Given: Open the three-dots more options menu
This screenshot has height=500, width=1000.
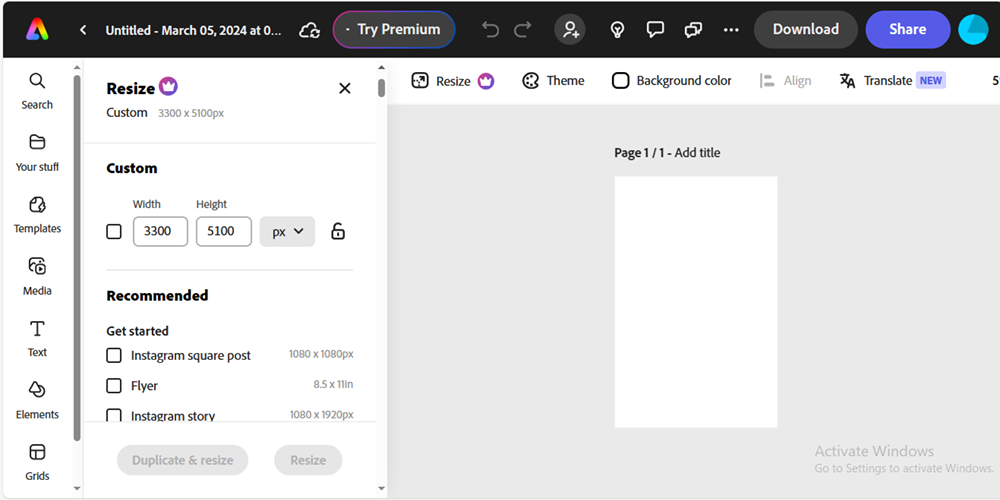Looking at the screenshot, I should (x=731, y=30).
